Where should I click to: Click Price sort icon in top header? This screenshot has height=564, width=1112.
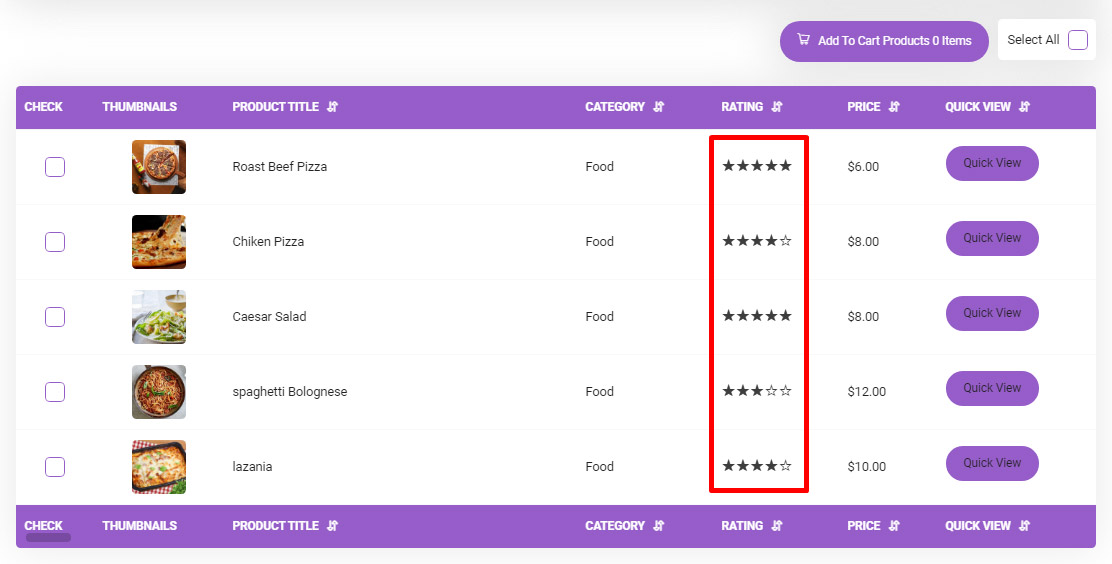click(x=894, y=107)
